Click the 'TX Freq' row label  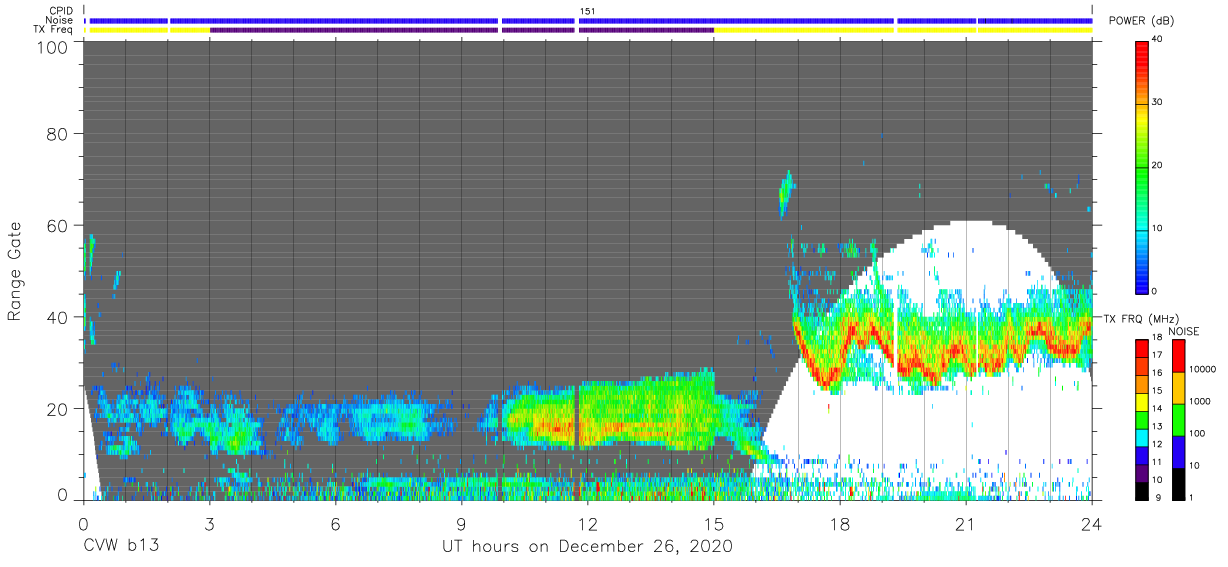point(54,29)
